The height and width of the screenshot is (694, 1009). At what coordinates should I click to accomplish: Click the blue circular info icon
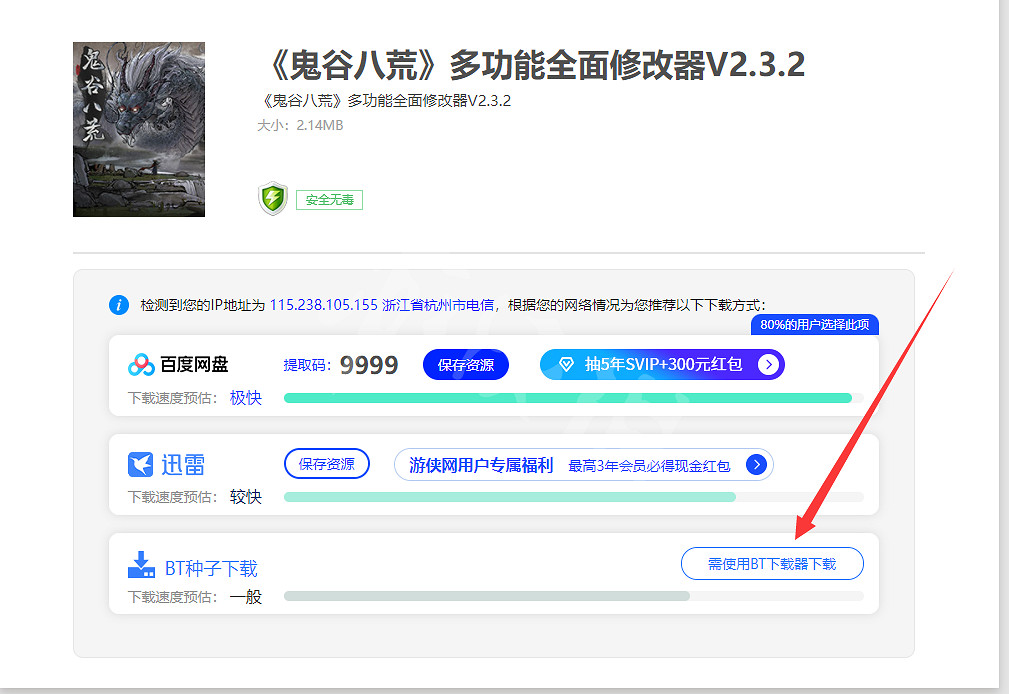click(119, 305)
